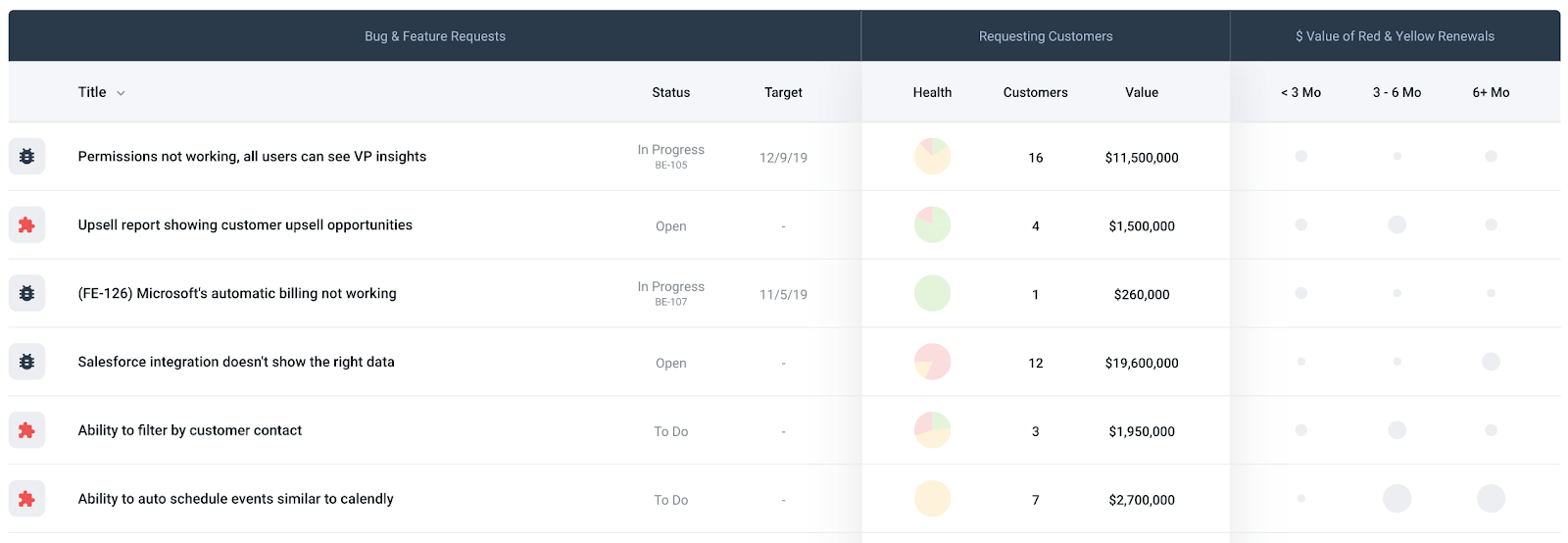Image resolution: width=1568 pixels, height=543 pixels.
Task: Click green health circle for Microsoft billing row
Action: [932, 293]
